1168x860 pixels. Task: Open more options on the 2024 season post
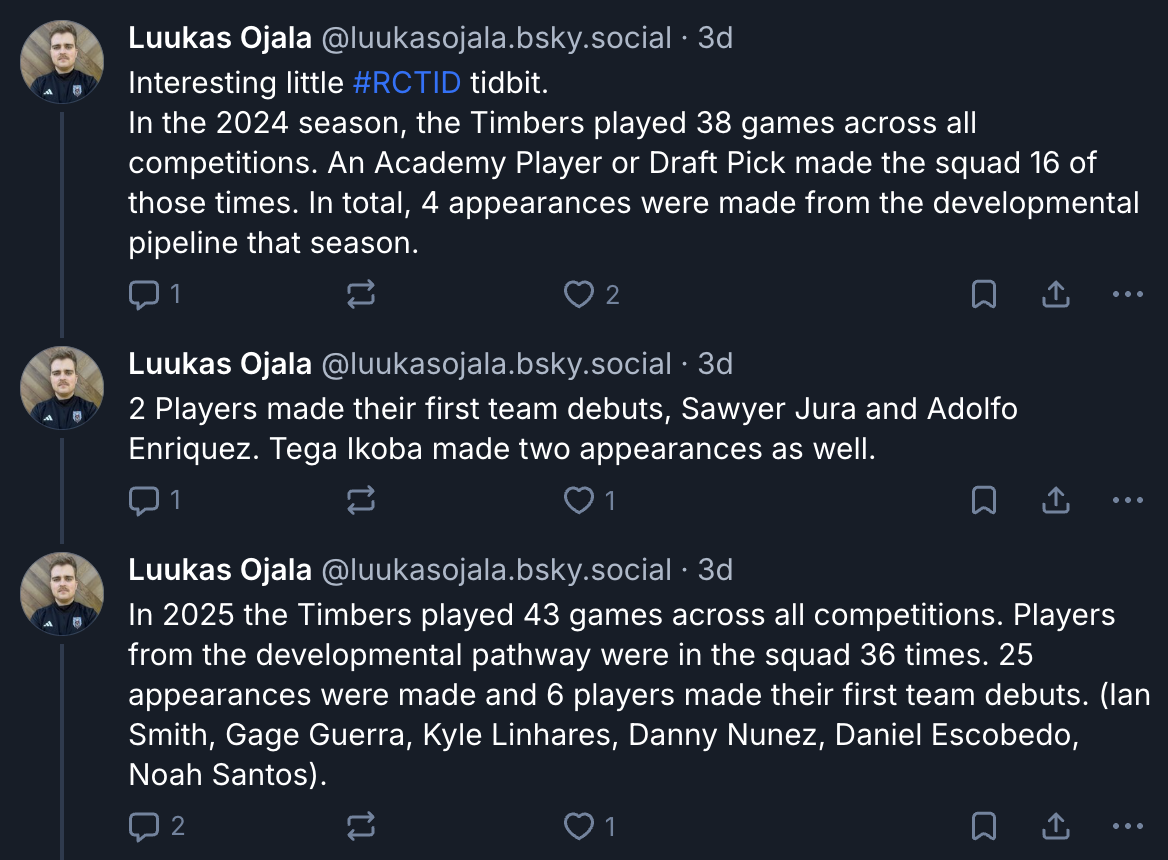[x=1127, y=294]
